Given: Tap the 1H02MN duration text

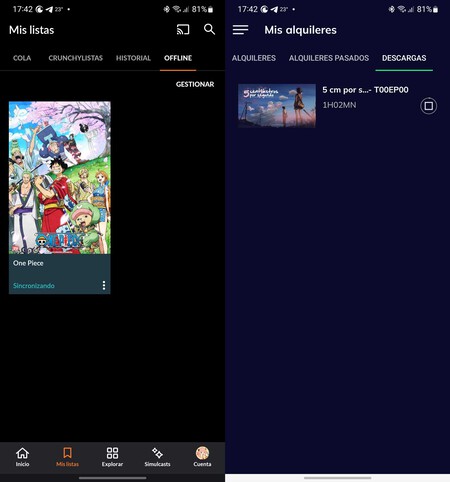Looking at the screenshot, I should pos(339,105).
